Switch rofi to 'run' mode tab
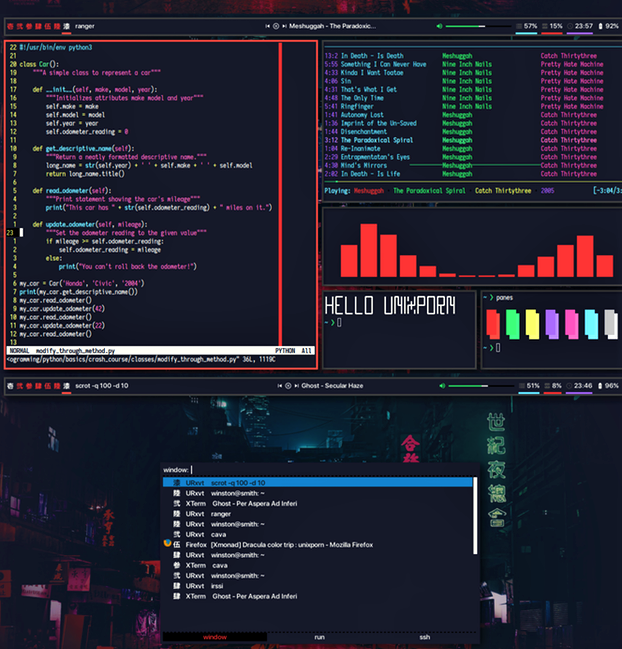 pos(319,637)
